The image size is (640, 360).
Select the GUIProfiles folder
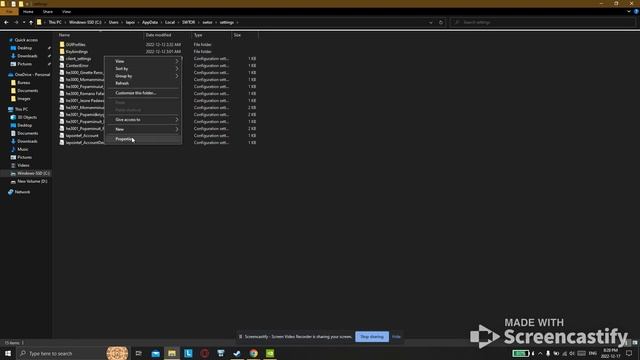coord(76,44)
